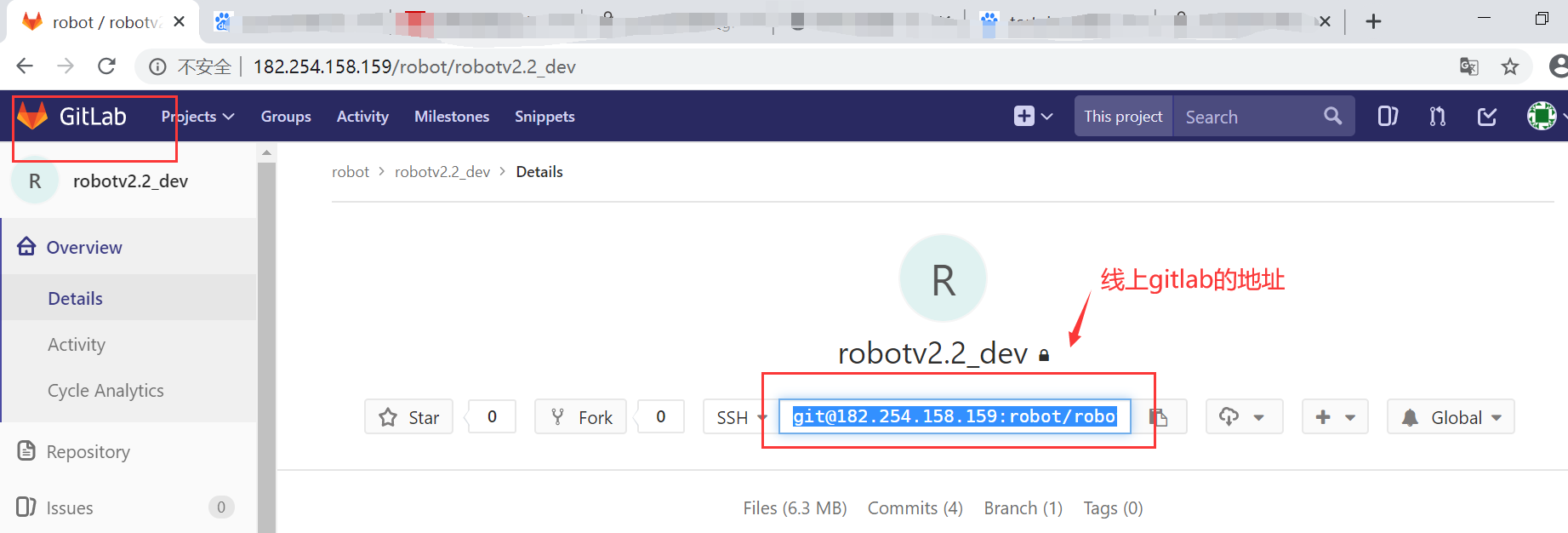Open the Activity link in top navbar

tap(362, 117)
